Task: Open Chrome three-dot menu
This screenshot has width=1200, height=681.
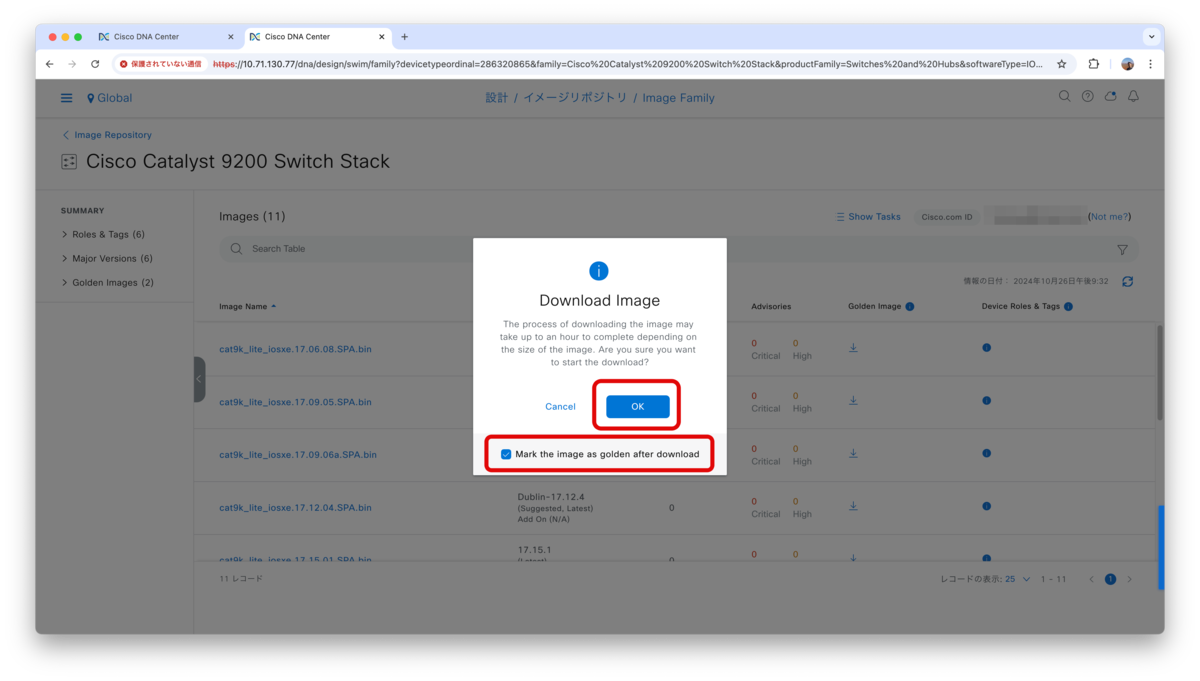Action: tap(1150, 64)
